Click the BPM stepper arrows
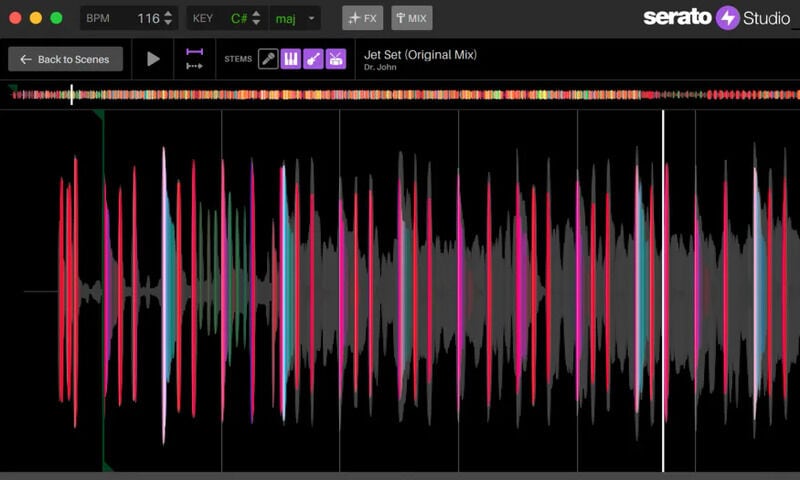 click(x=168, y=18)
